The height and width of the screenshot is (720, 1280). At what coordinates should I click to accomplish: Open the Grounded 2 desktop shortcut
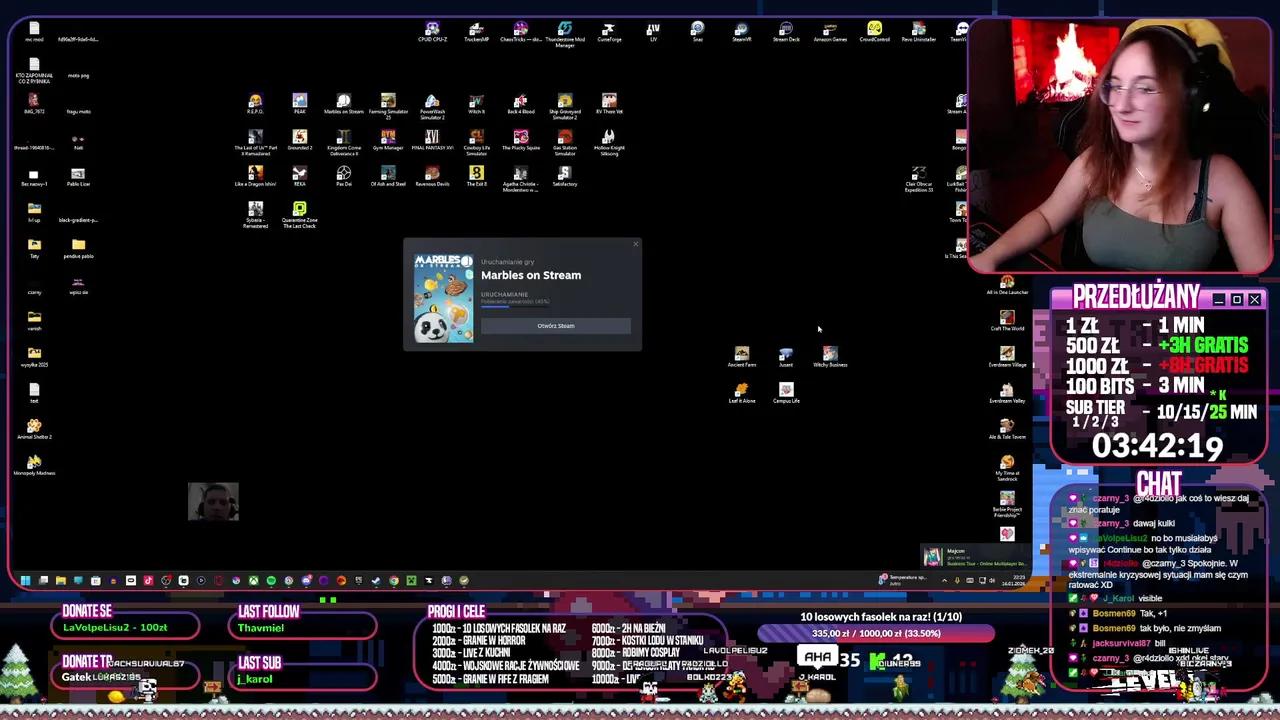pyautogui.click(x=299, y=140)
